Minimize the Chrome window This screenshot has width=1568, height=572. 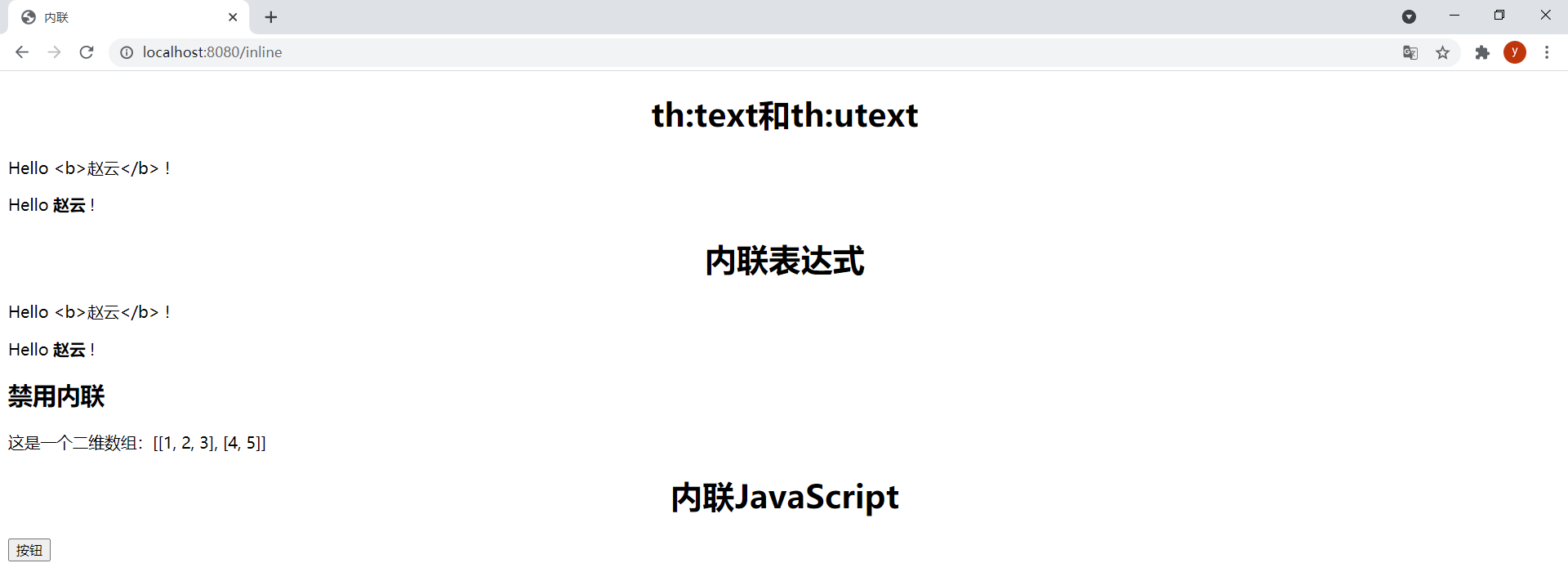tap(1454, 16)
